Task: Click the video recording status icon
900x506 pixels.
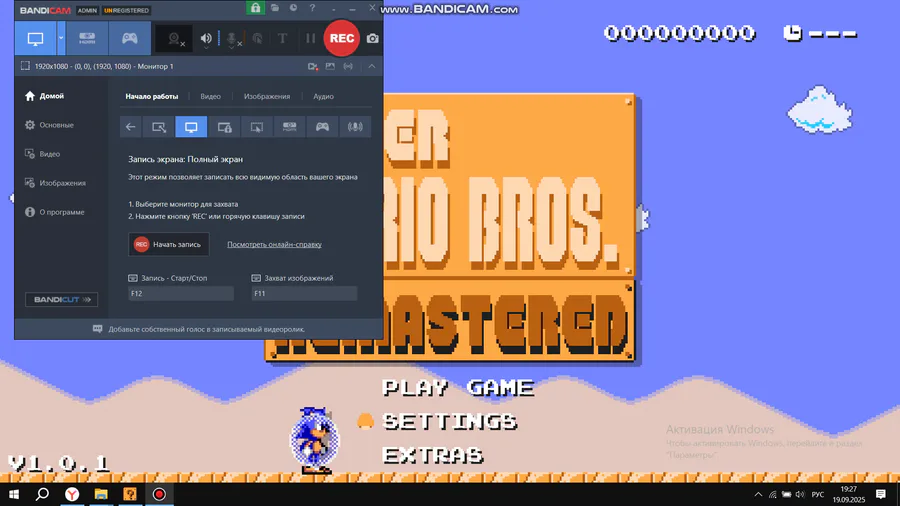Action: 313,67
